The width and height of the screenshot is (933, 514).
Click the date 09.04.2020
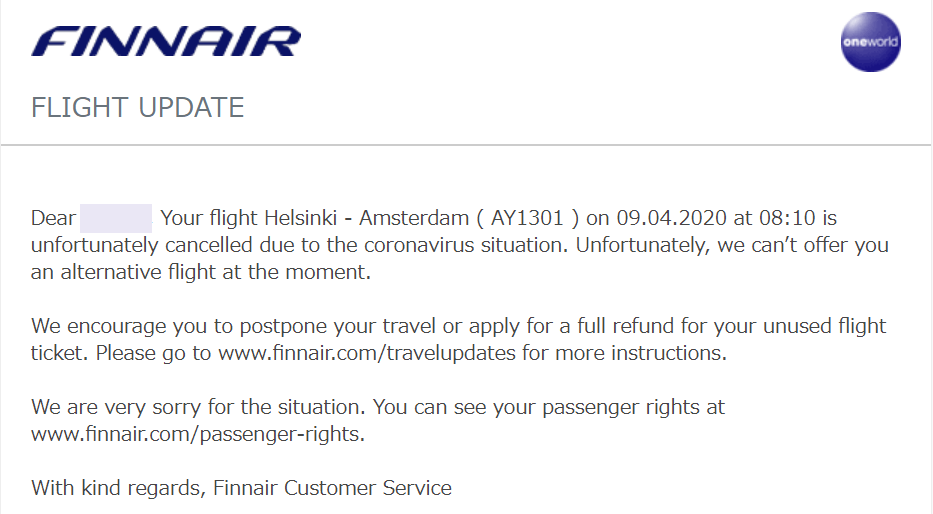[x=671, y=218]
